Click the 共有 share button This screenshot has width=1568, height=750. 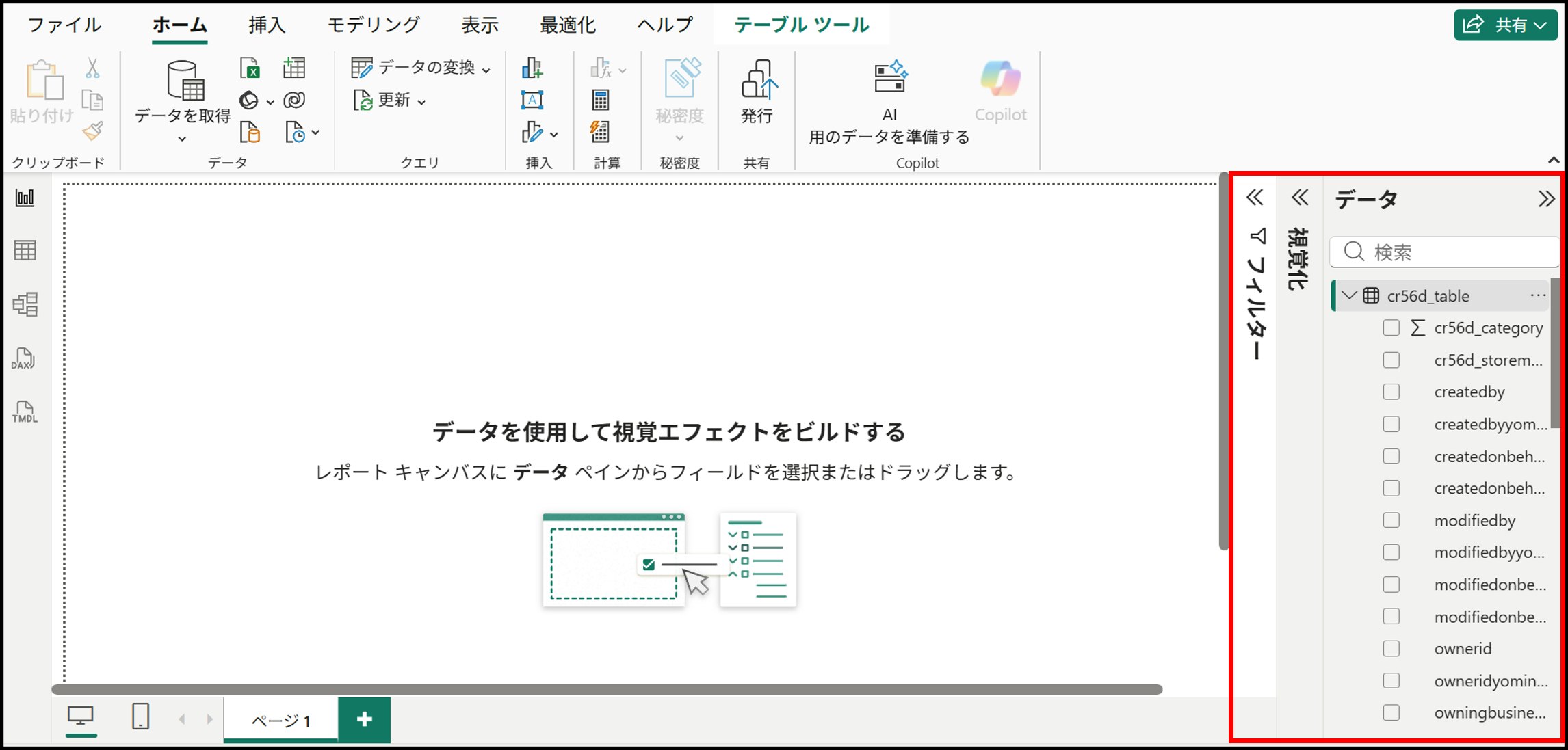tap(1504, 24)
